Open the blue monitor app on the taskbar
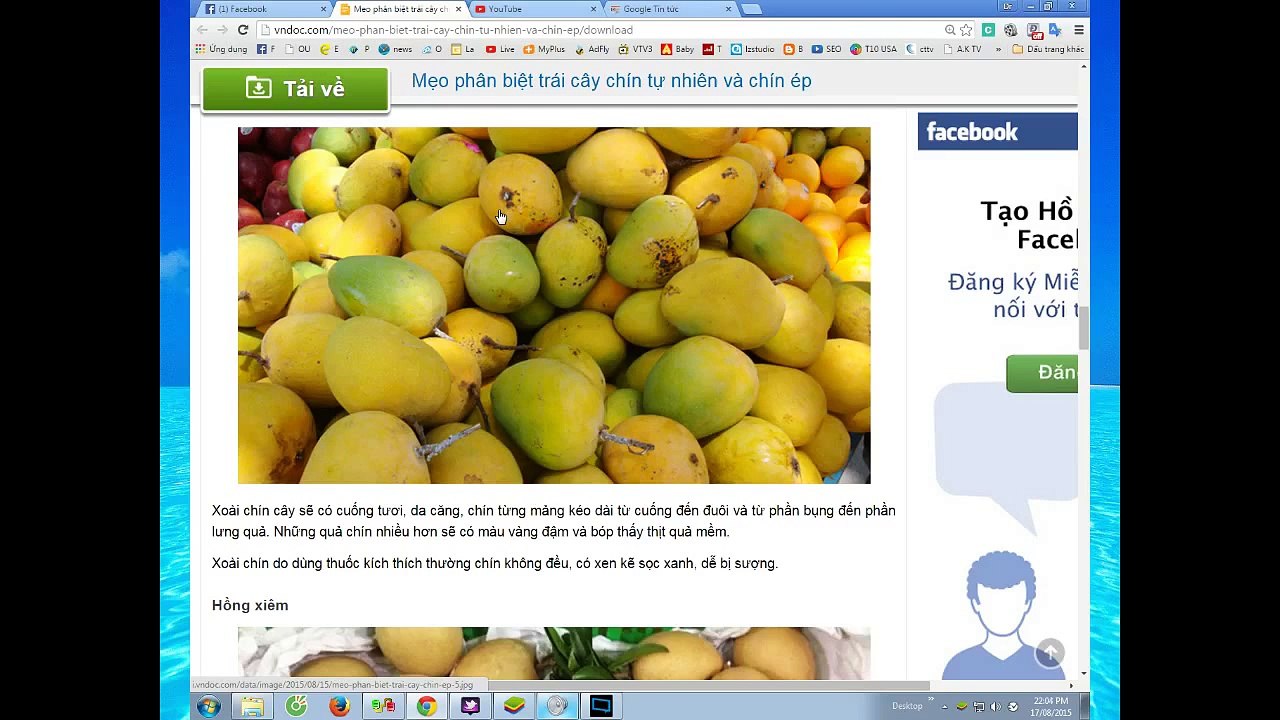 coord(601,706)
